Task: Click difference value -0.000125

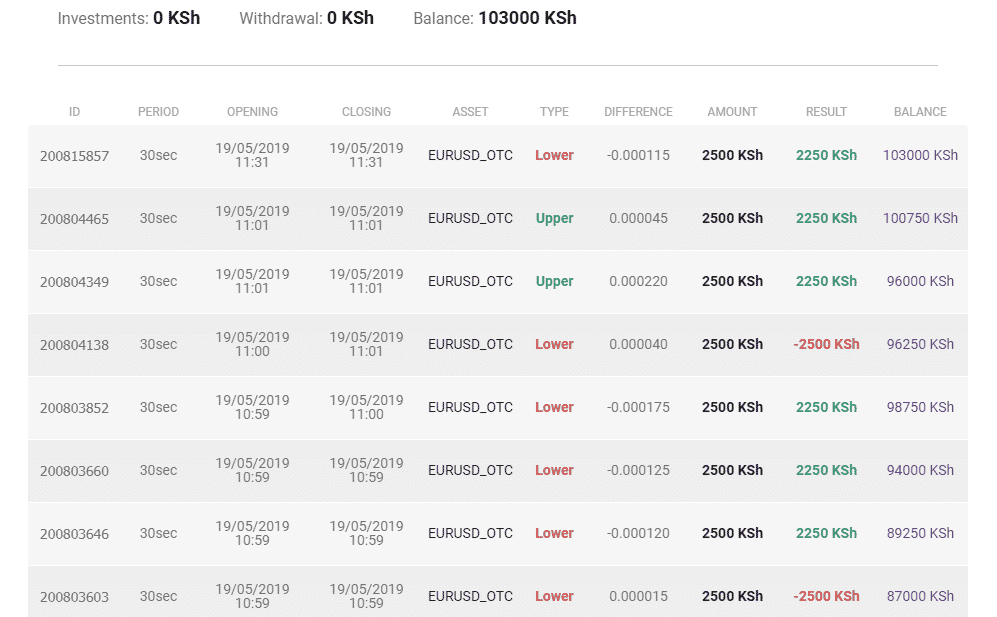Action: [x=638, y=470]
